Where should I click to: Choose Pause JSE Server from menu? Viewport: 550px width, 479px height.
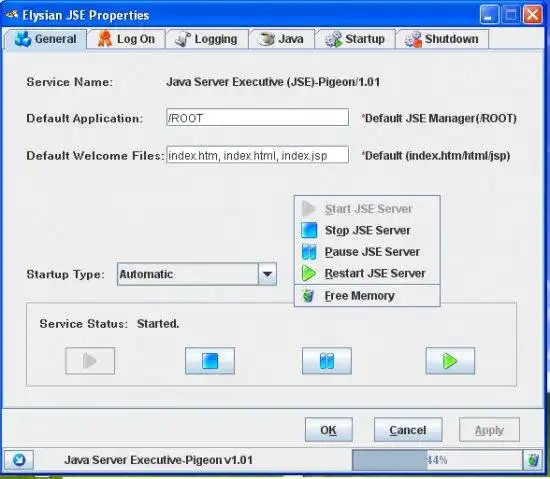367,252
